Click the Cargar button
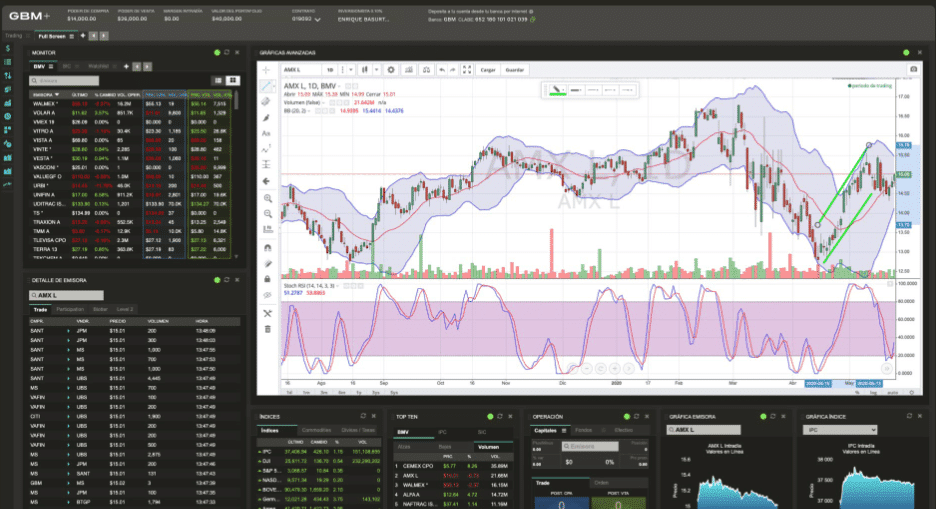Viewport: 936px width, 509px height. coord(489,70)
